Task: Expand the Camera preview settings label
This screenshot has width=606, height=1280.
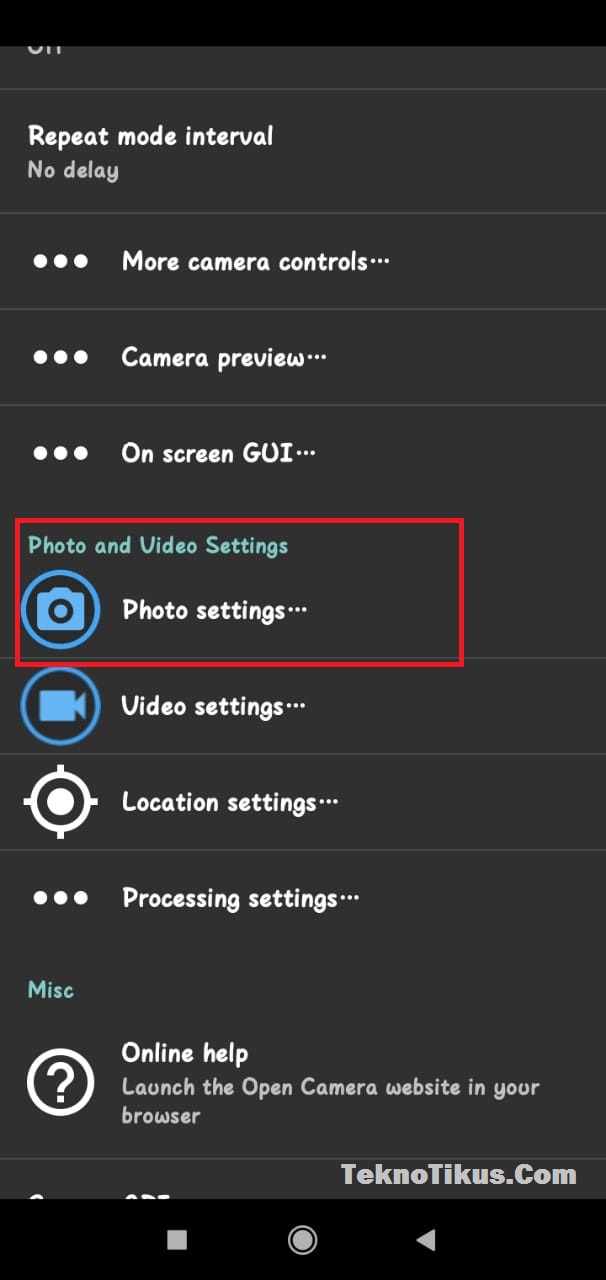Action: pyautogui.click(x=224, y=358)
